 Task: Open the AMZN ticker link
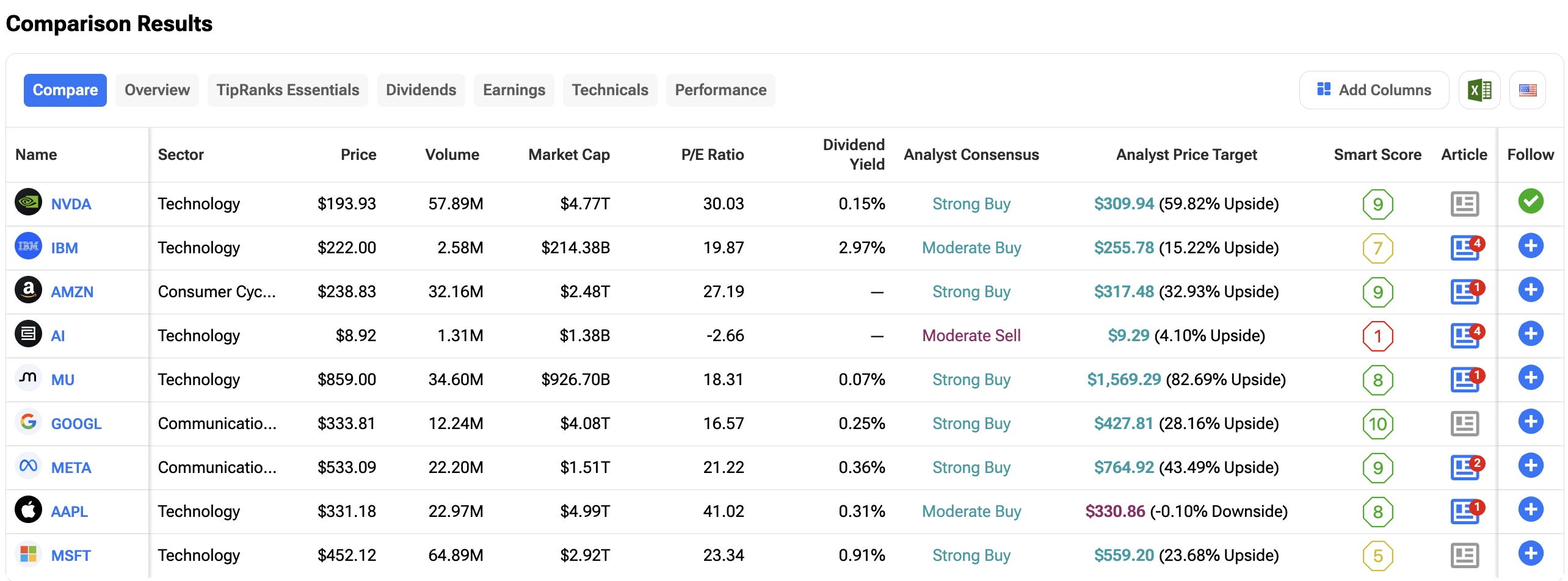tap(72, 292)
